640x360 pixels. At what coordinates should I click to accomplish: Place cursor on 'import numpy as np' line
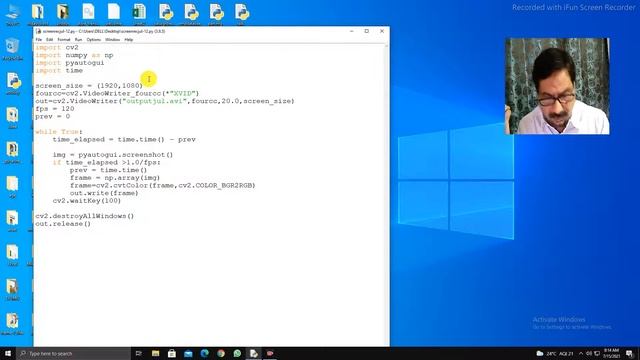(74, 55)
